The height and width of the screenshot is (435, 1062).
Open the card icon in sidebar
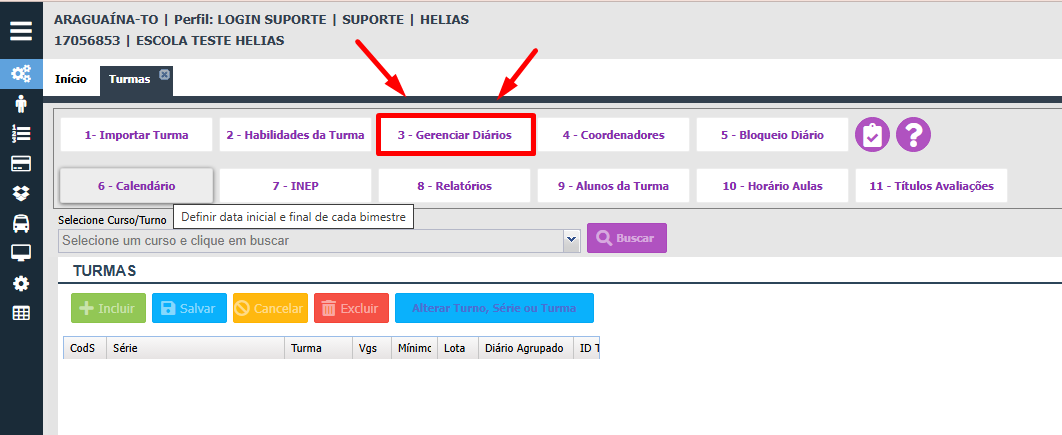[21, 163]
